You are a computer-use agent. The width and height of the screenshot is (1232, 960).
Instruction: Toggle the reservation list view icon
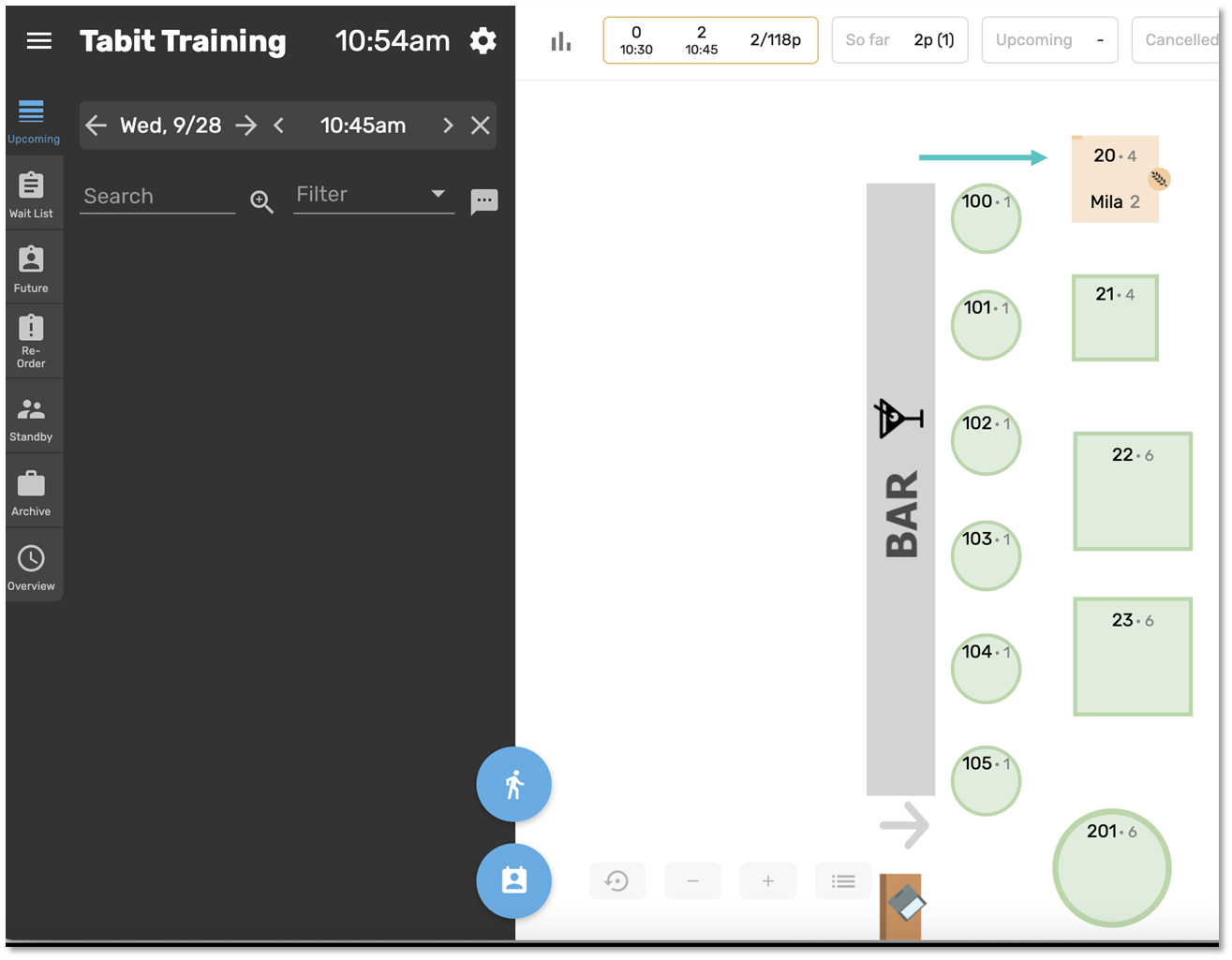842,880
